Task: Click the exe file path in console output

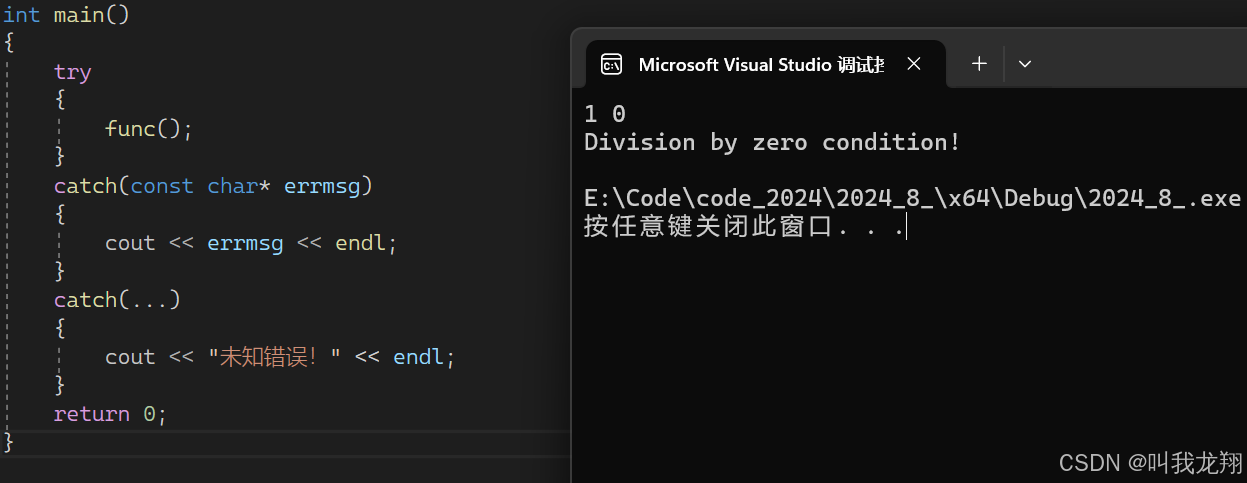Action: point(912,198)
